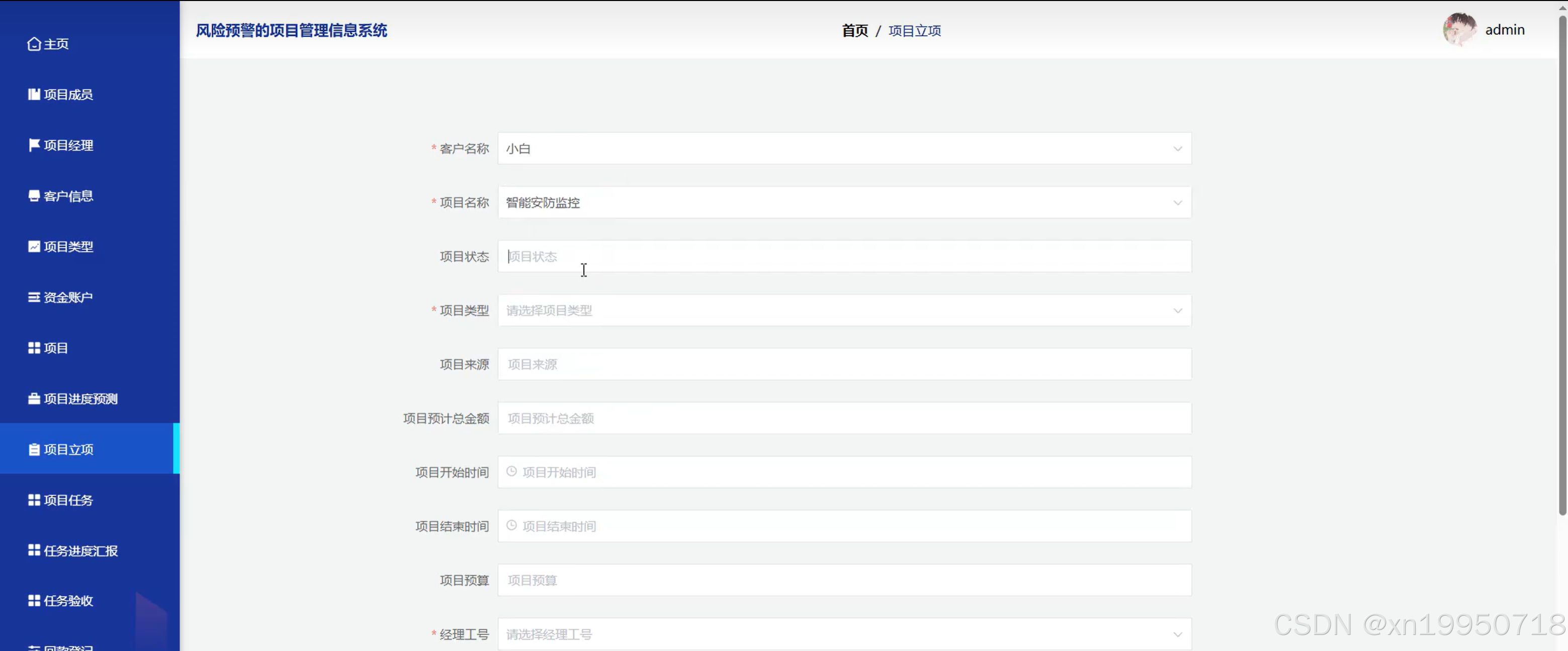Expand the 经理工号 dropdown arrow
The image size is (1568, 651).
[x=1177, y=634]
